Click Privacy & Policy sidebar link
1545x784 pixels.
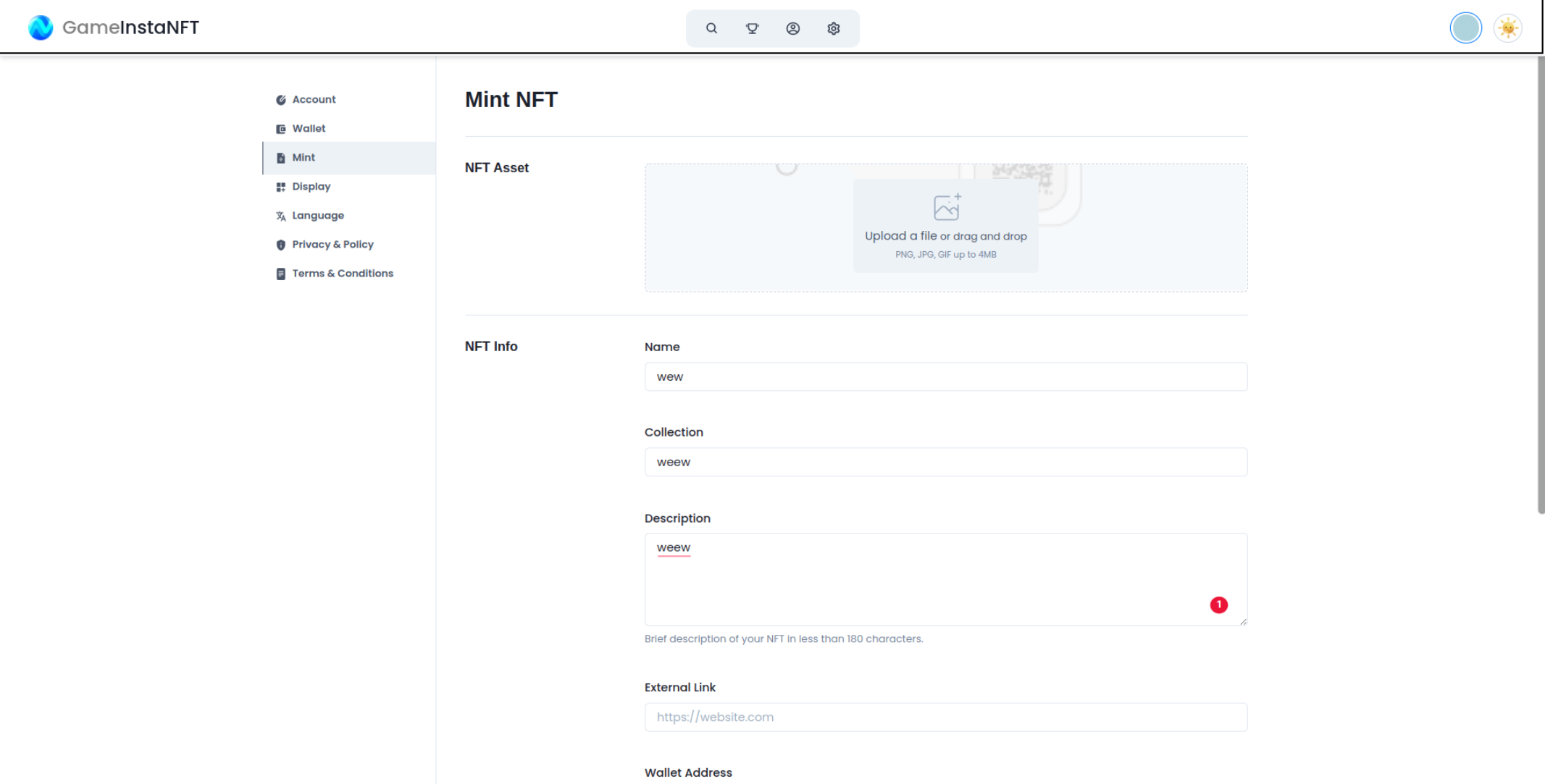tap(333, 244)
